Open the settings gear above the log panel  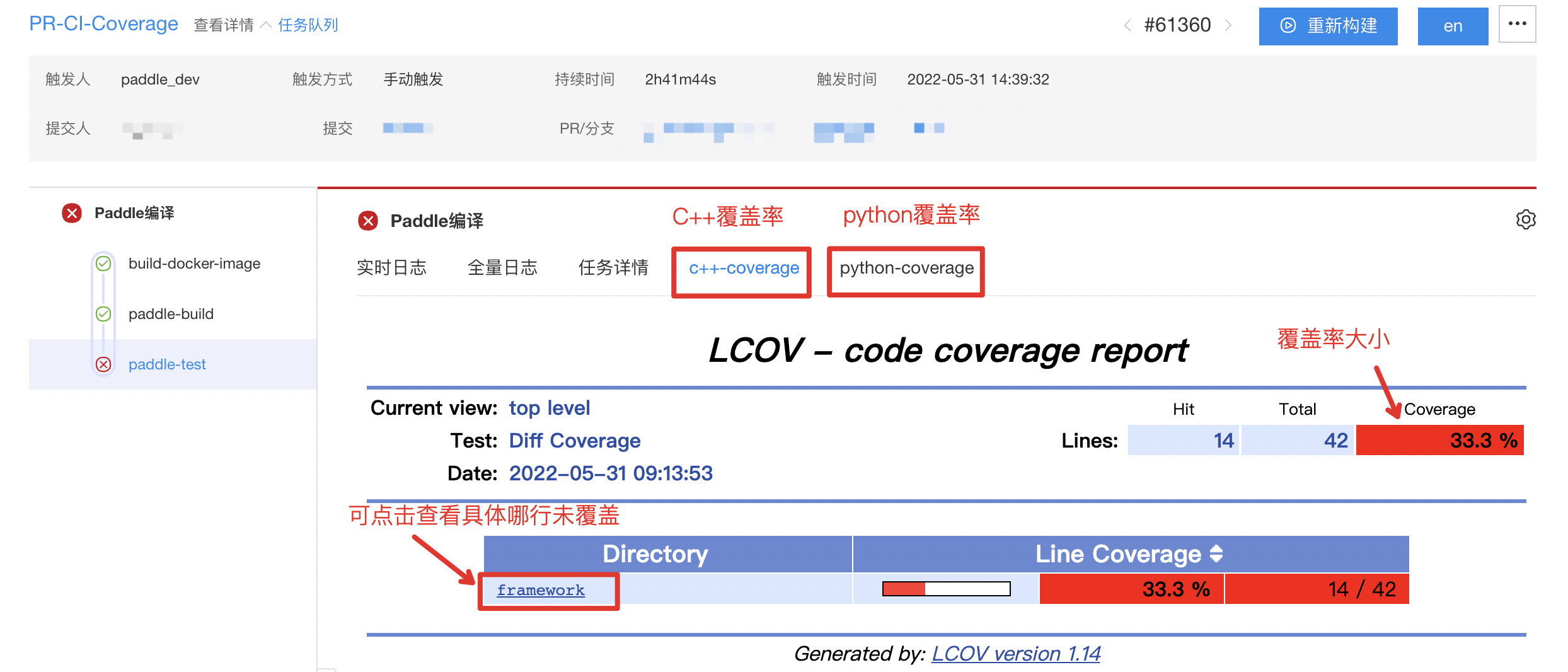coord(1526,220)
